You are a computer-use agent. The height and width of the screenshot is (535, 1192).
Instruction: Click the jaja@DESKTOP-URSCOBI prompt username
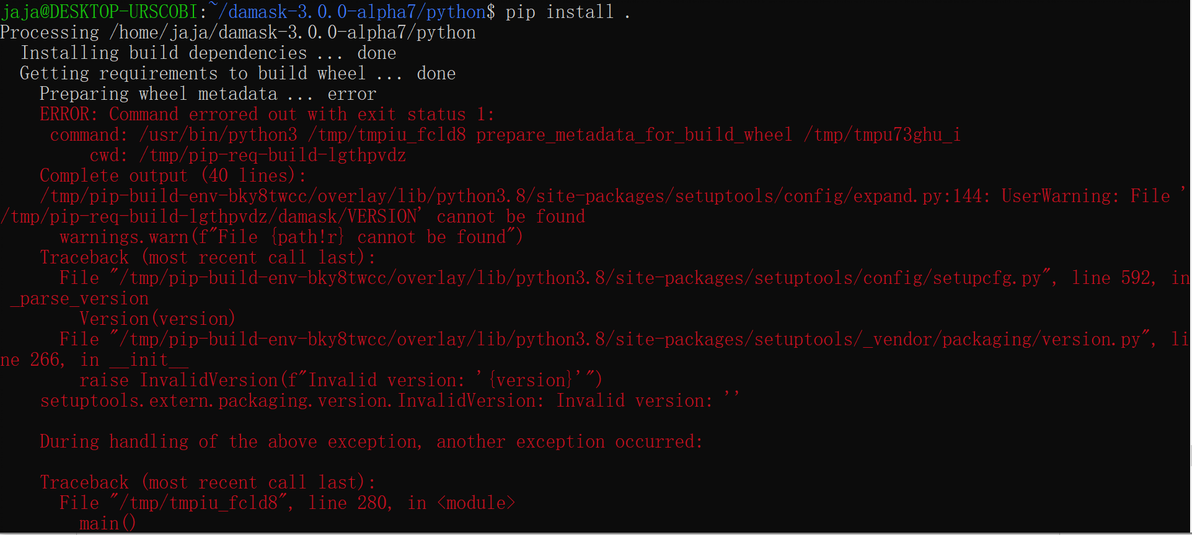click(x=100, y=12)
